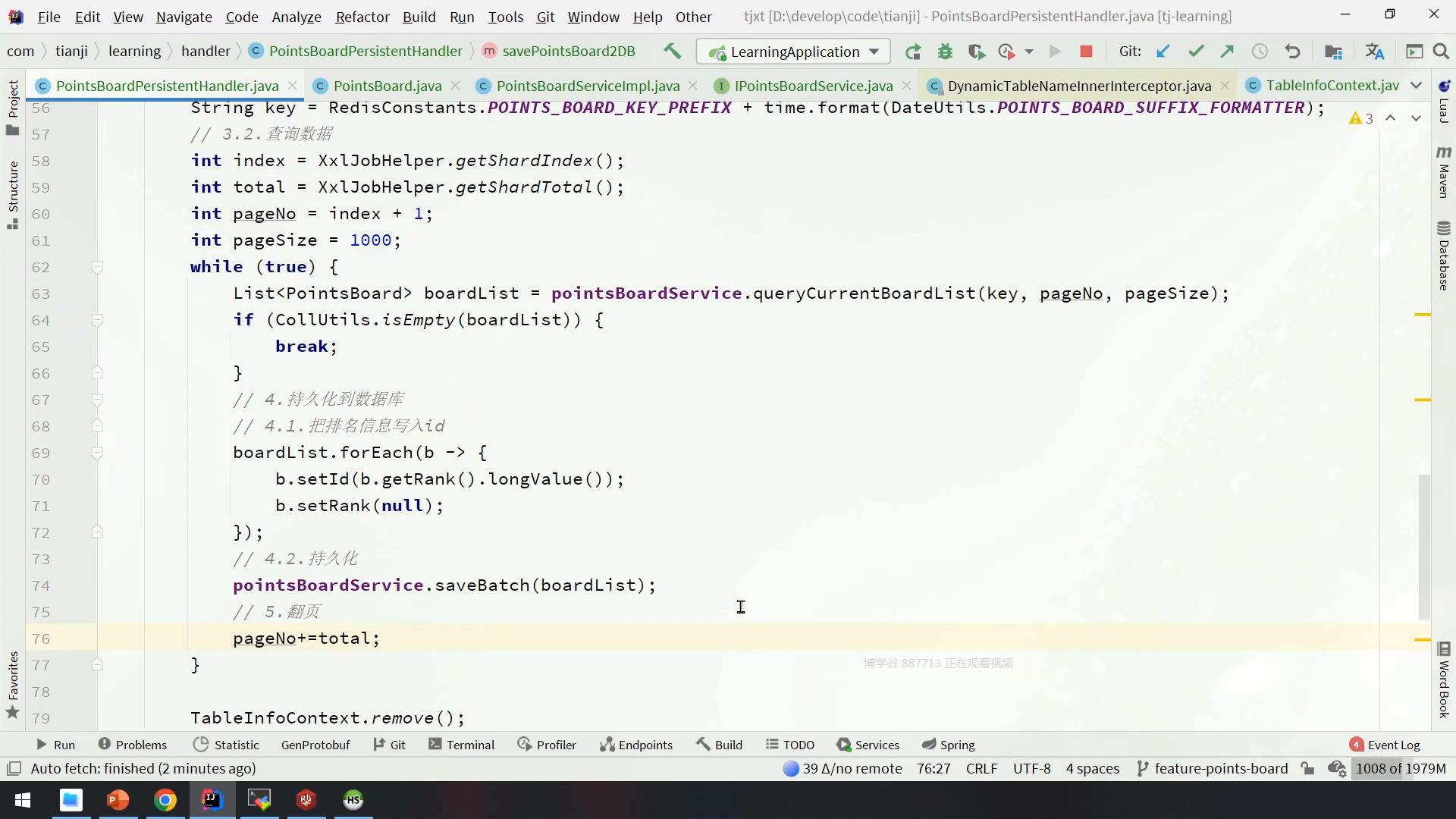Stop the running application

coord(1086,52)
